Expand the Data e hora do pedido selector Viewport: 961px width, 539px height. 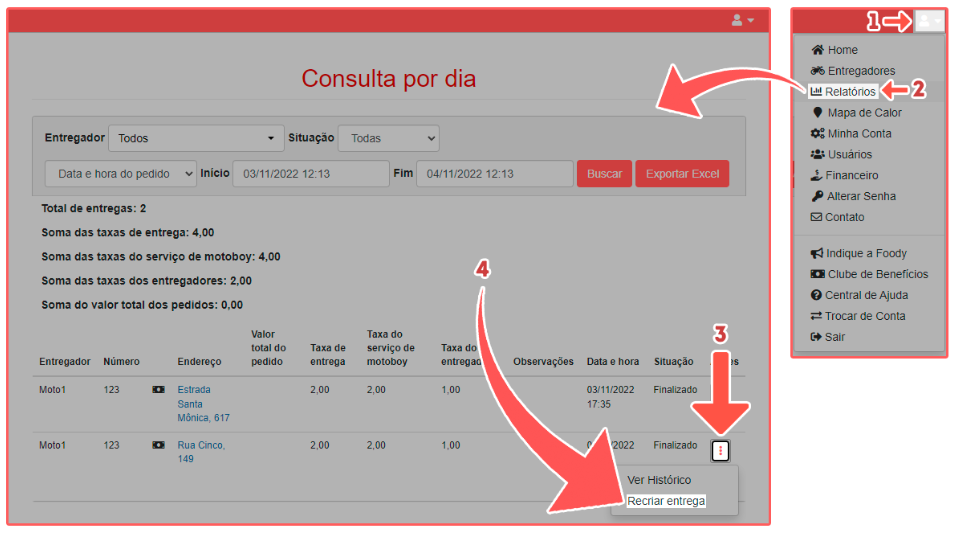(x=120, y=174)
